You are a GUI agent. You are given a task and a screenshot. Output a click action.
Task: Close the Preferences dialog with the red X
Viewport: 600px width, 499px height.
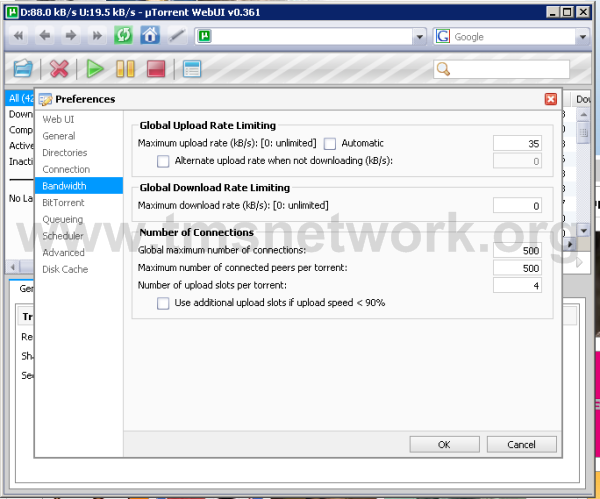coord(551,99)
